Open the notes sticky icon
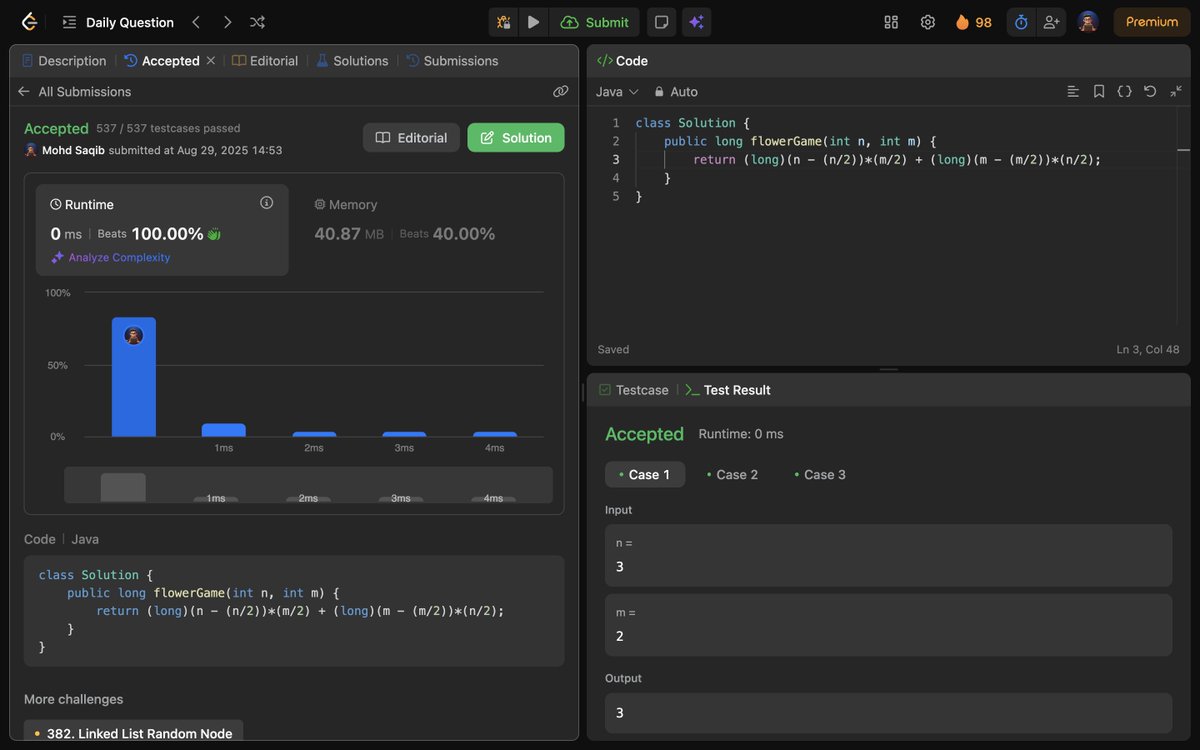This screenshot has width=1200, height=750. point(660,22)
